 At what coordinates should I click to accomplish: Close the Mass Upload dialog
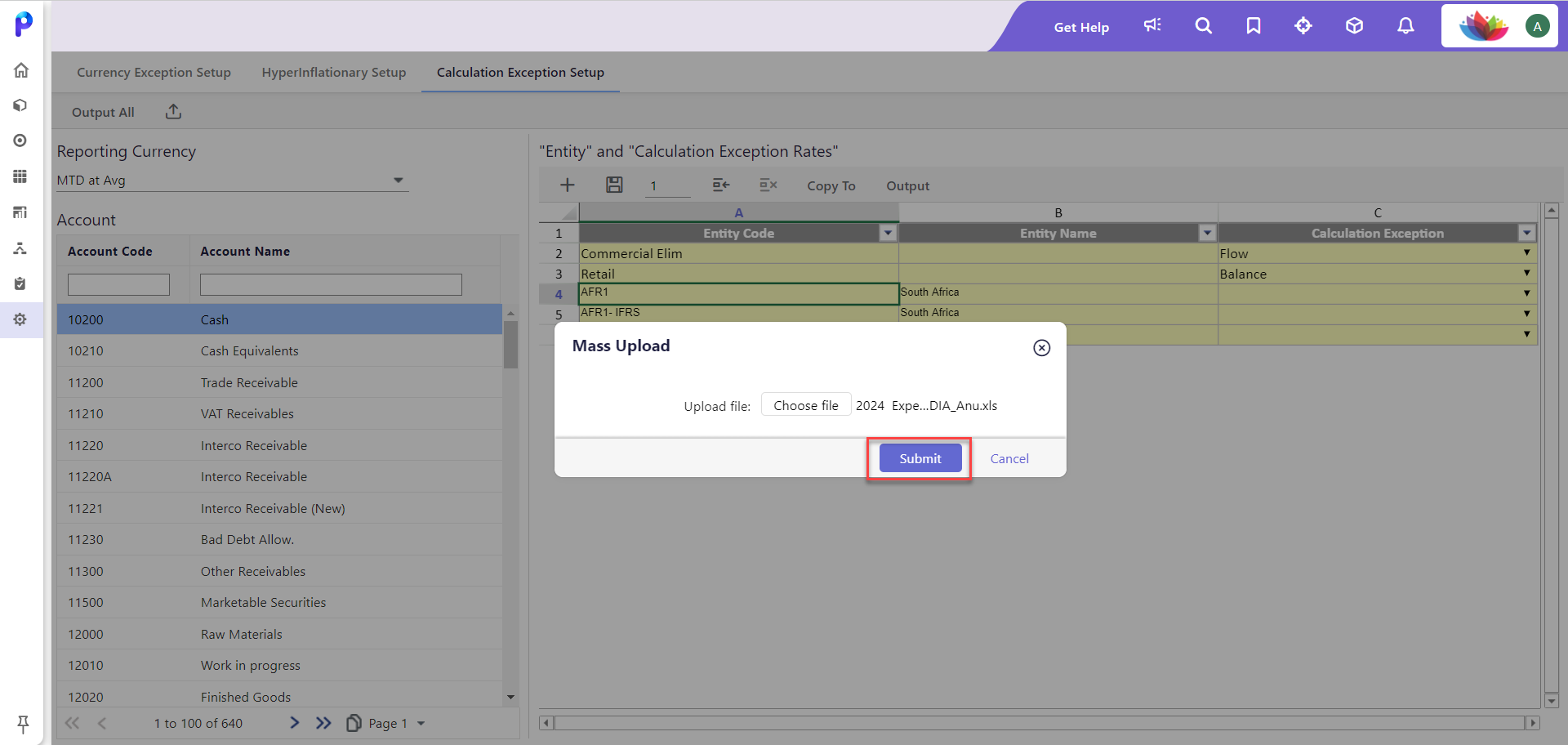click(1041, 348)
